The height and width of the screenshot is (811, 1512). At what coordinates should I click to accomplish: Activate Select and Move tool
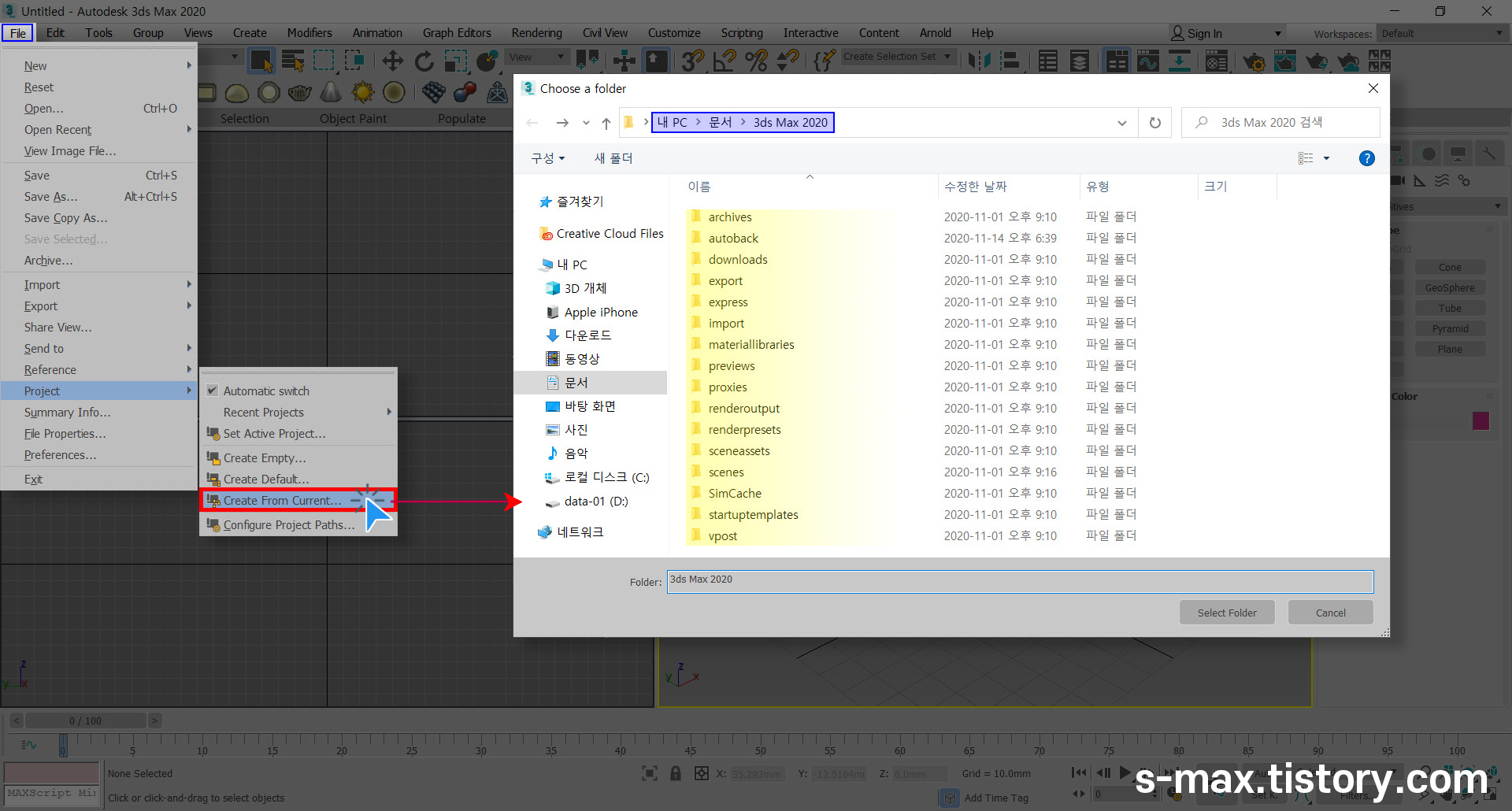[x=392, y=61]
